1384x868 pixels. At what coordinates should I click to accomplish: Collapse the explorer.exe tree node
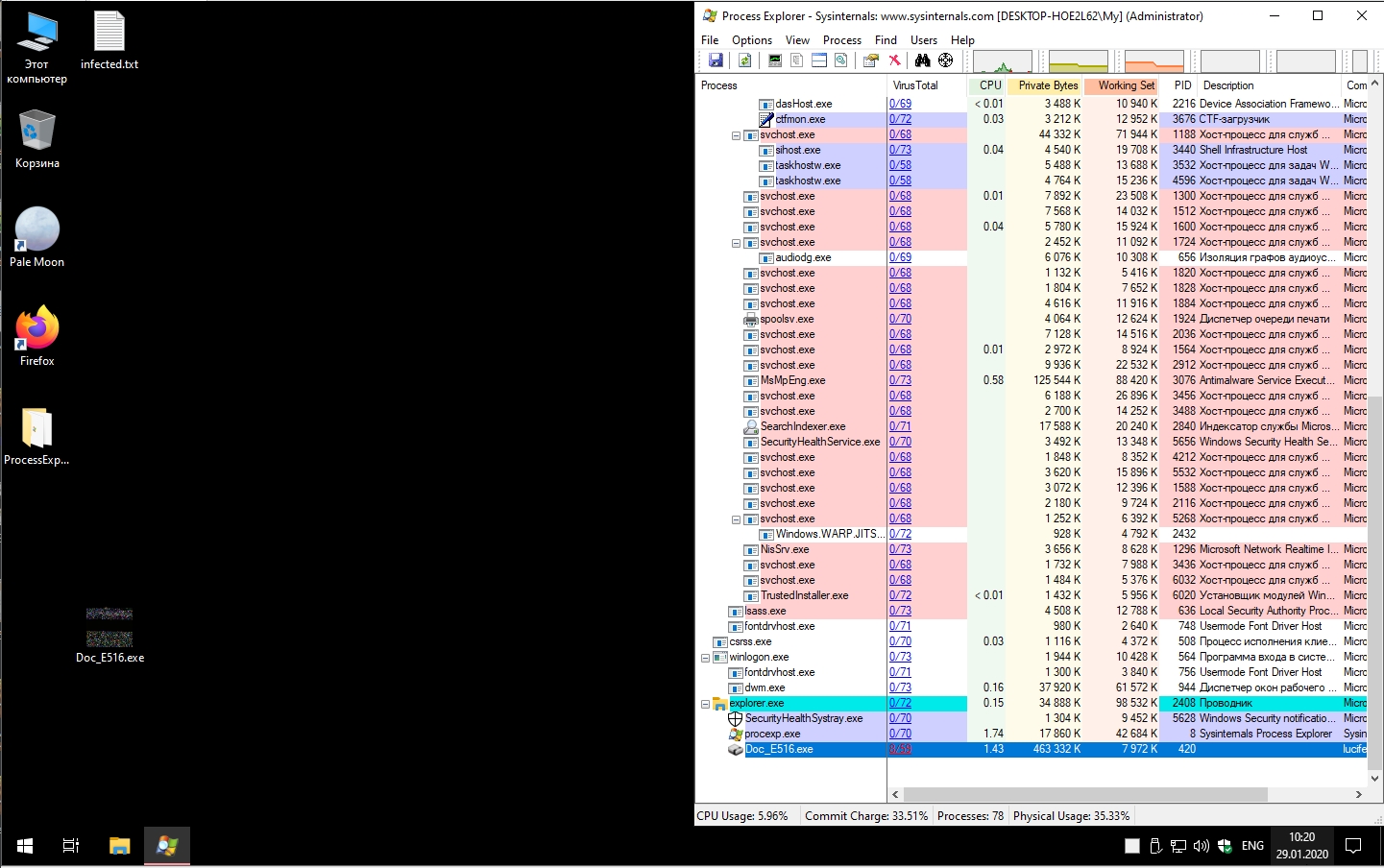click(x=705, y=704)
